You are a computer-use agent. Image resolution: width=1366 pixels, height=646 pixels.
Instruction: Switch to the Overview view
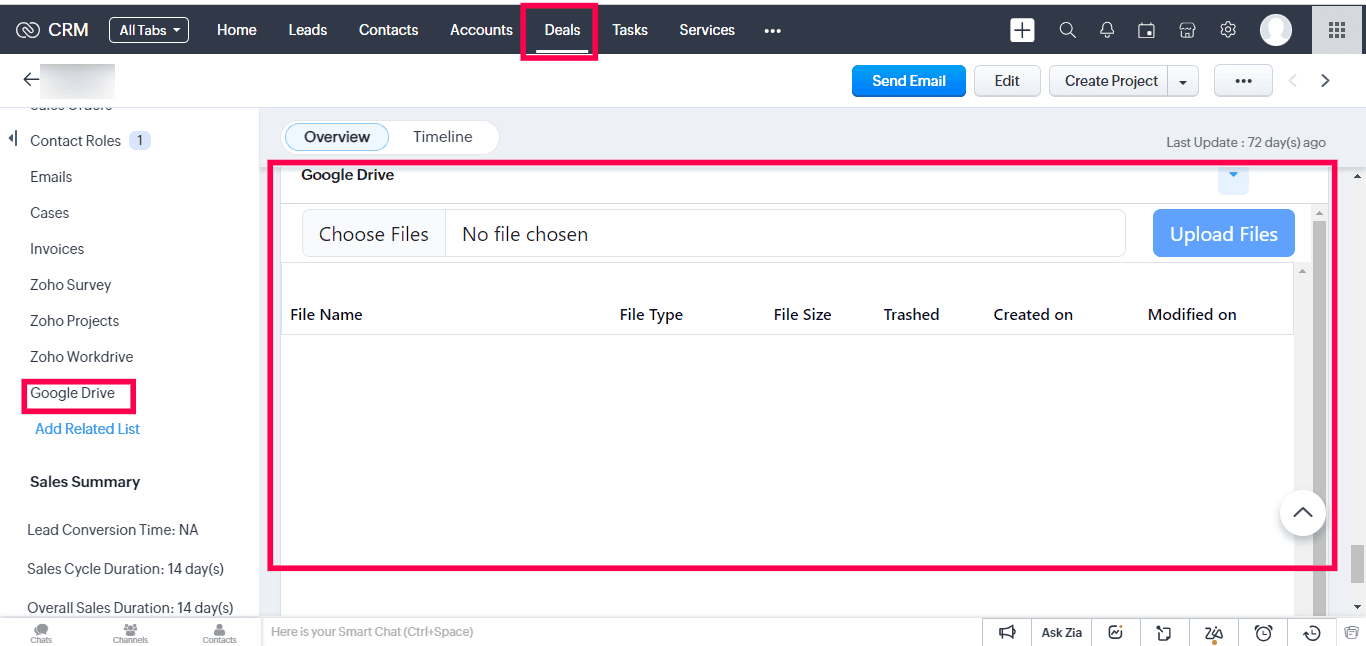click(x=337, y=137)
